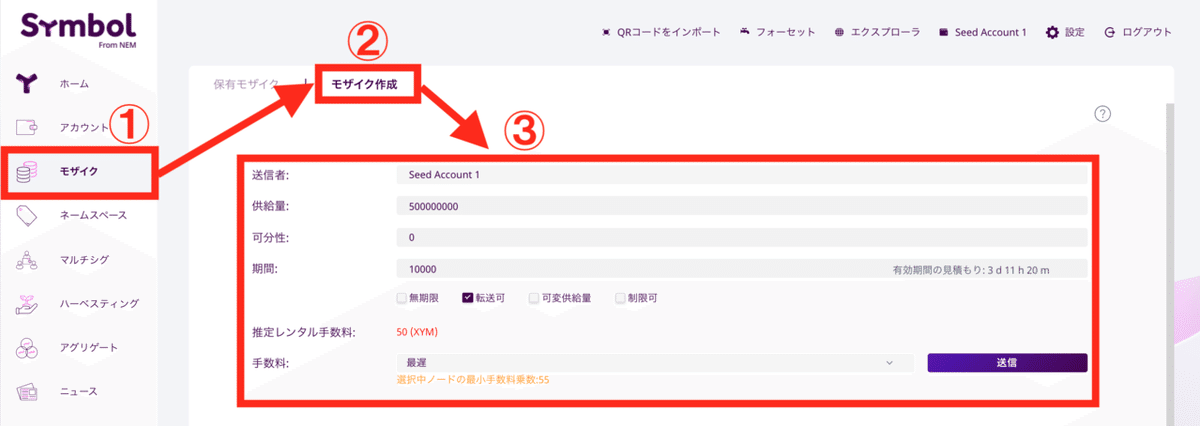Go to ハーベスティング in sidebar

point(99,303)
